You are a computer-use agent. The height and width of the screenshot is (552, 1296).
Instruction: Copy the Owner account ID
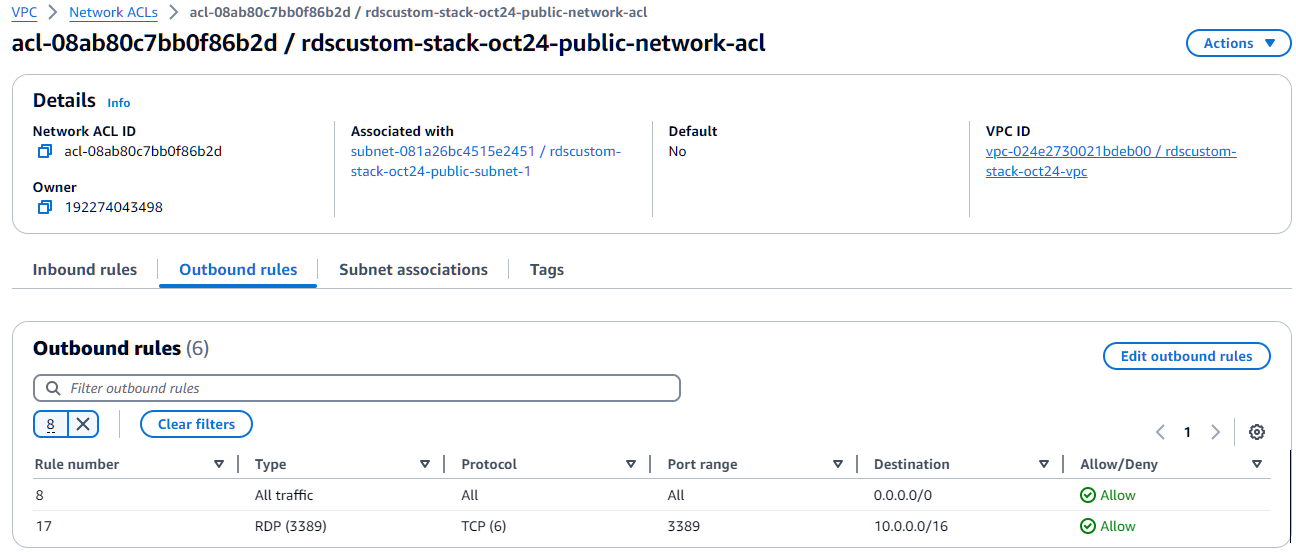tap(45, 208)
